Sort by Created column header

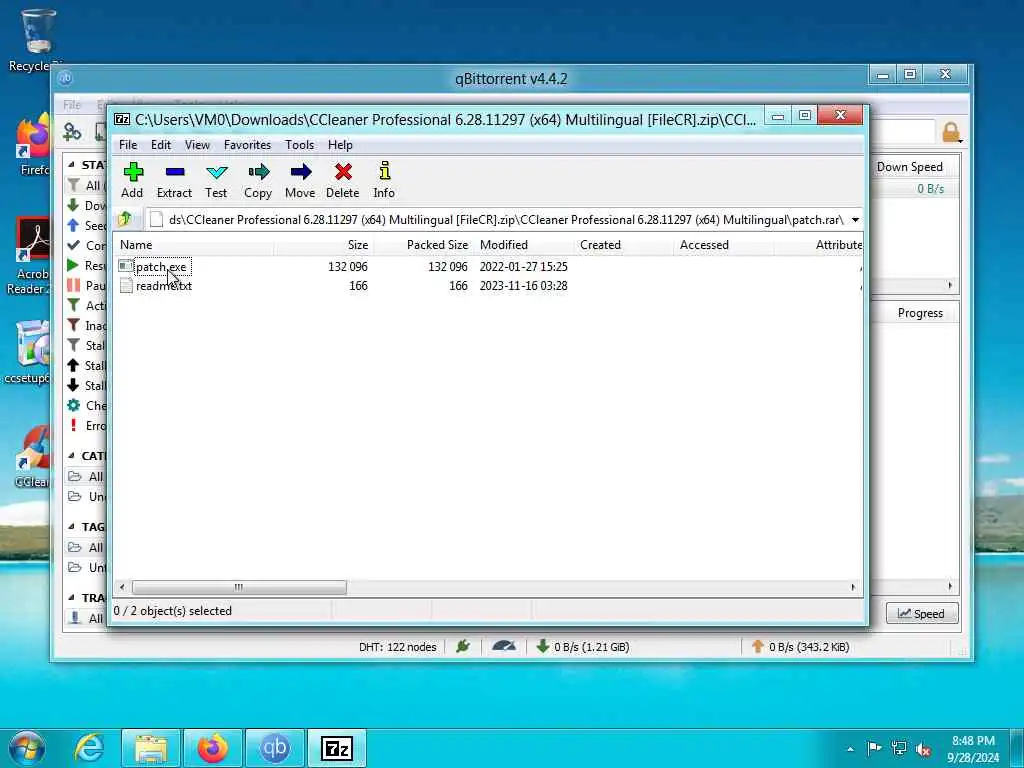pyautogui.click(x=624, y=245)
